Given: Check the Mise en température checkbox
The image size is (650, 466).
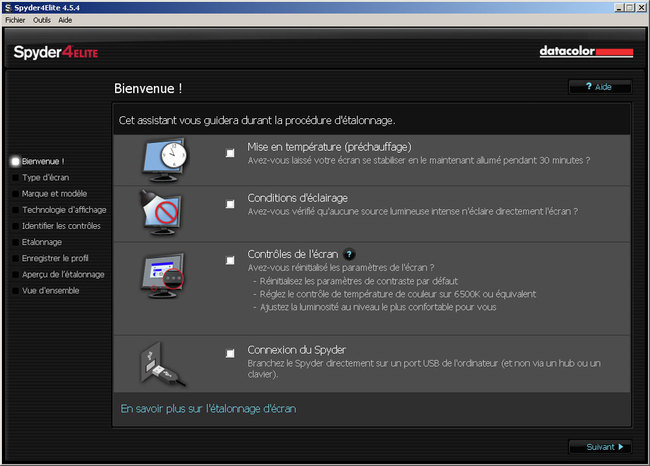Looking at the screenshot, I should pyautogui.click(x=230, y=153).
